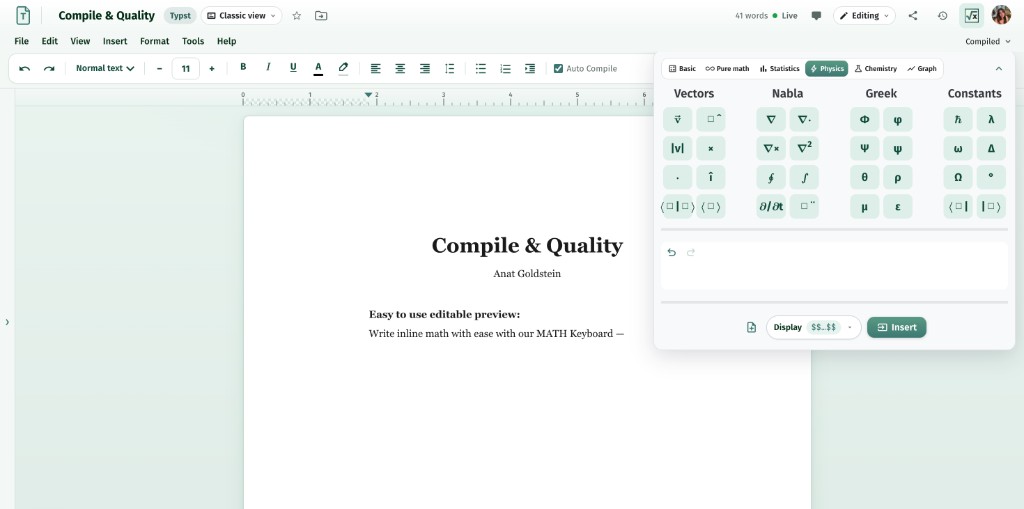Open the Format menu
The height and width of the screenshot is (509, 1024).
coord(155,41)
